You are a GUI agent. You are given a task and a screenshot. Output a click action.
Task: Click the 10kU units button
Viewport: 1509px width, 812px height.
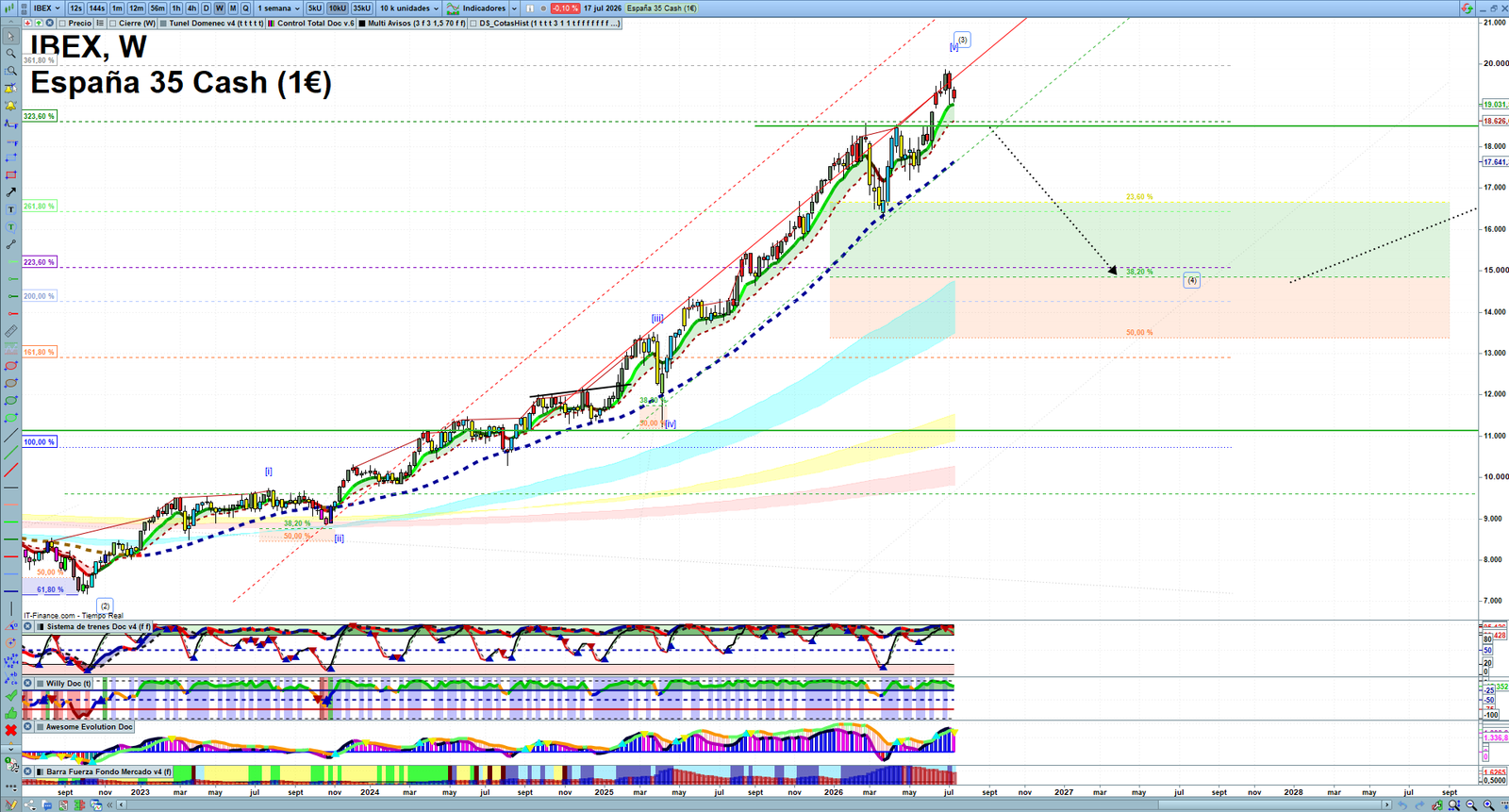point(338,8)
